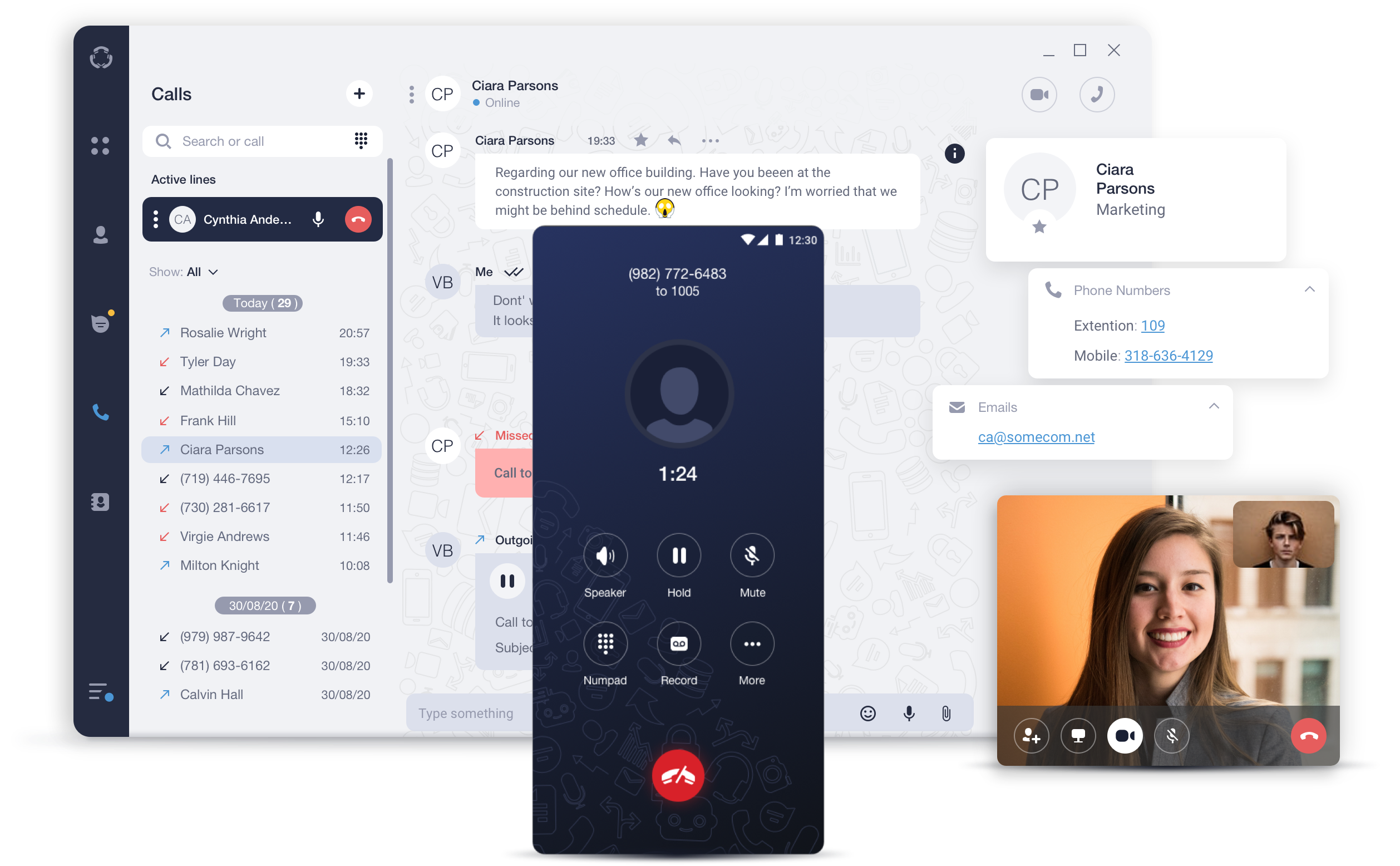Click the phone call icon in toolbar
The height and width of the screenshot is (866, 1400).
coord(100,411)
